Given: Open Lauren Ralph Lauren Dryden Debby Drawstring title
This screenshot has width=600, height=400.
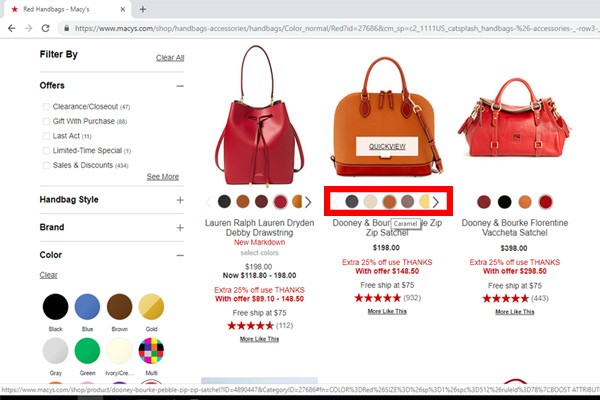Looking at the screenshot, I should click(x=259, y=228).
